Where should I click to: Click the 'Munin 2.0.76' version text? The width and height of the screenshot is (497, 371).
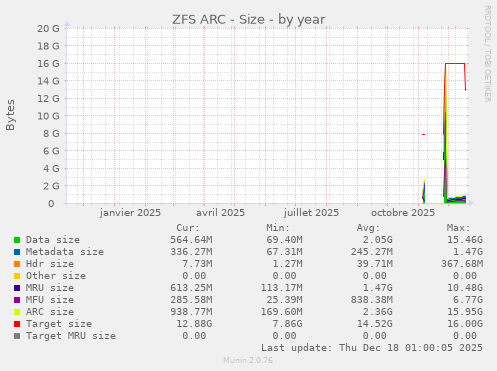248,360
